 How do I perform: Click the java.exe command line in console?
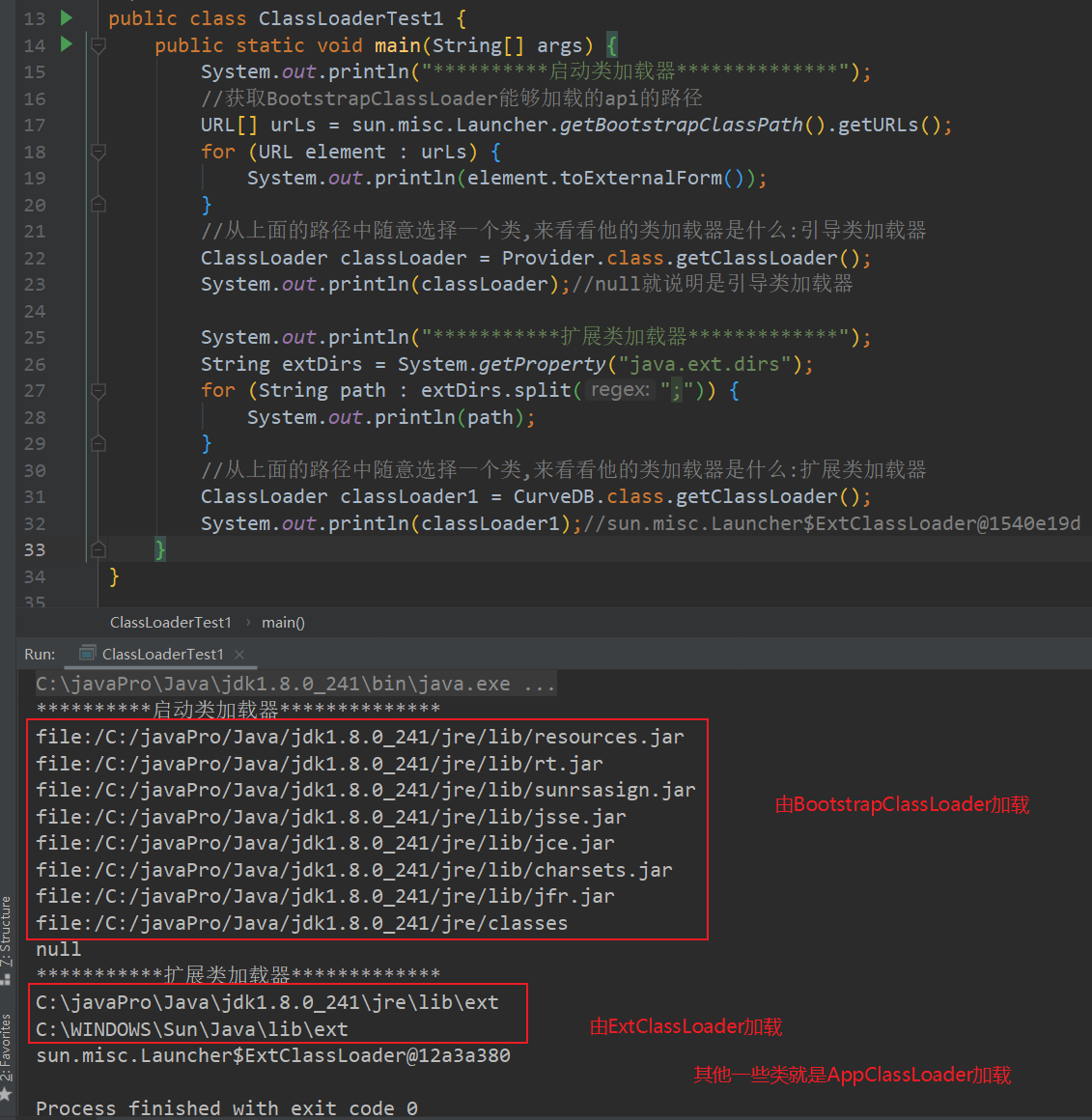[294, 684]
